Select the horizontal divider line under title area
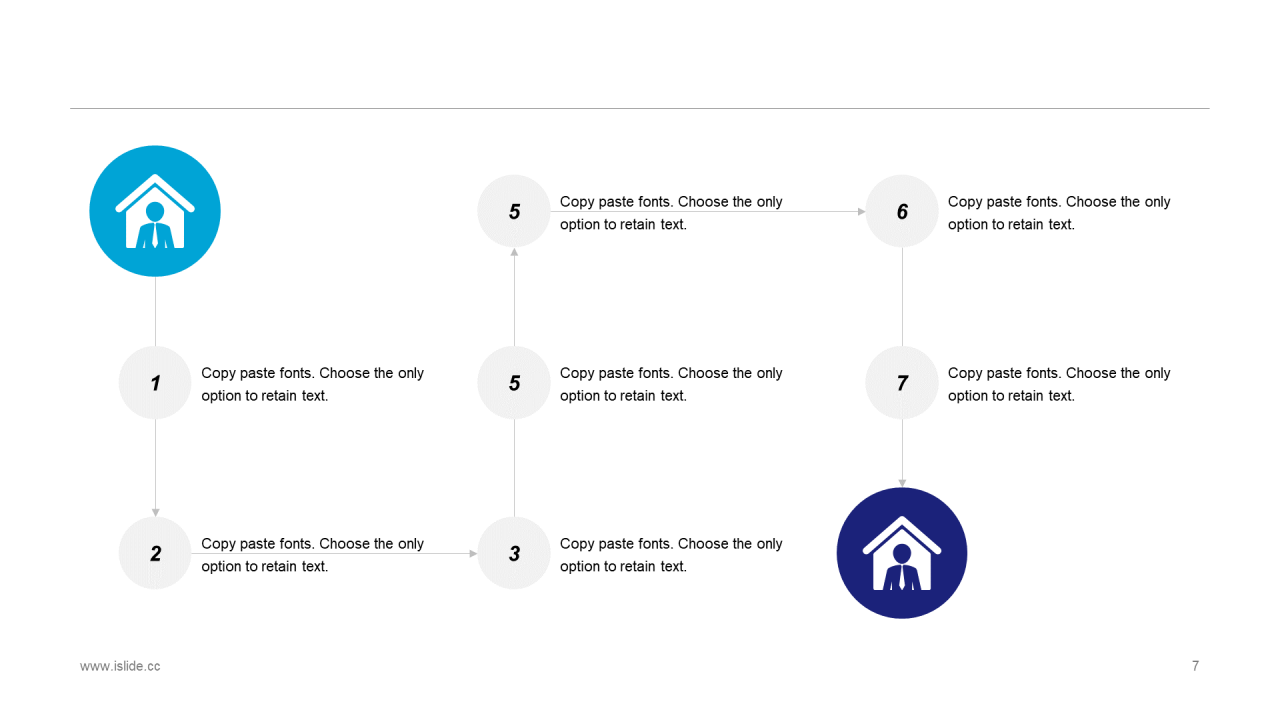Screen dimensions: 1280x720 (x=640, y=108)
